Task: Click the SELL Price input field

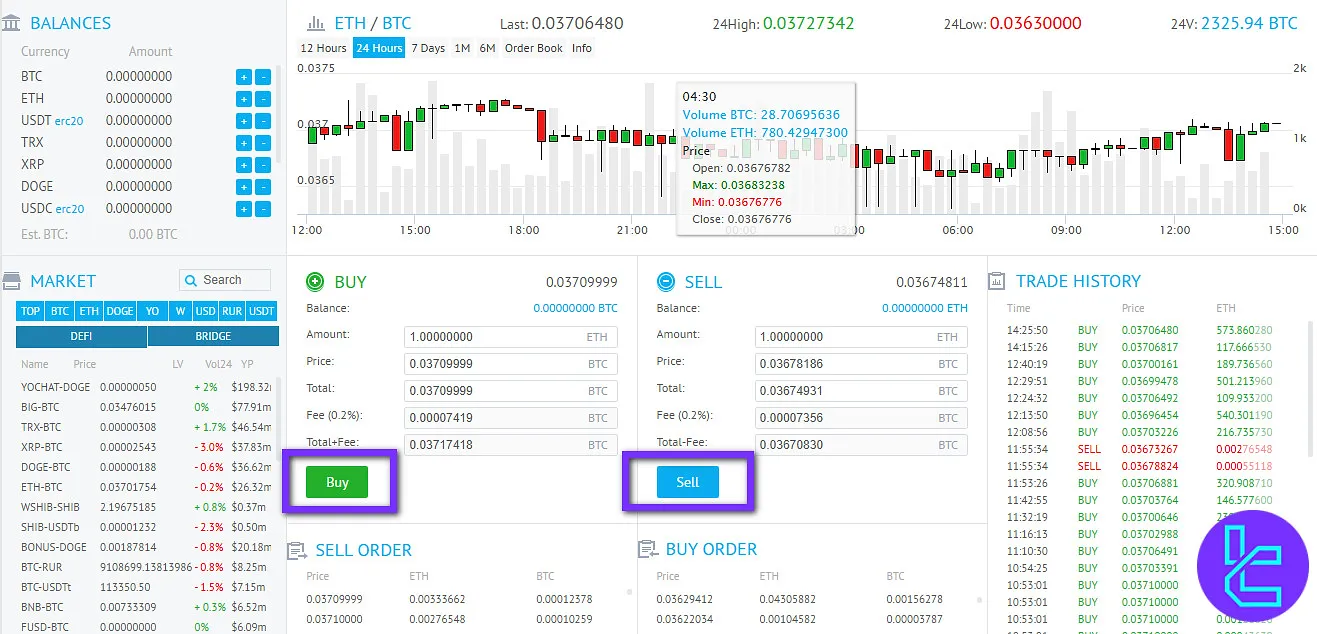Action: (862, 364)
